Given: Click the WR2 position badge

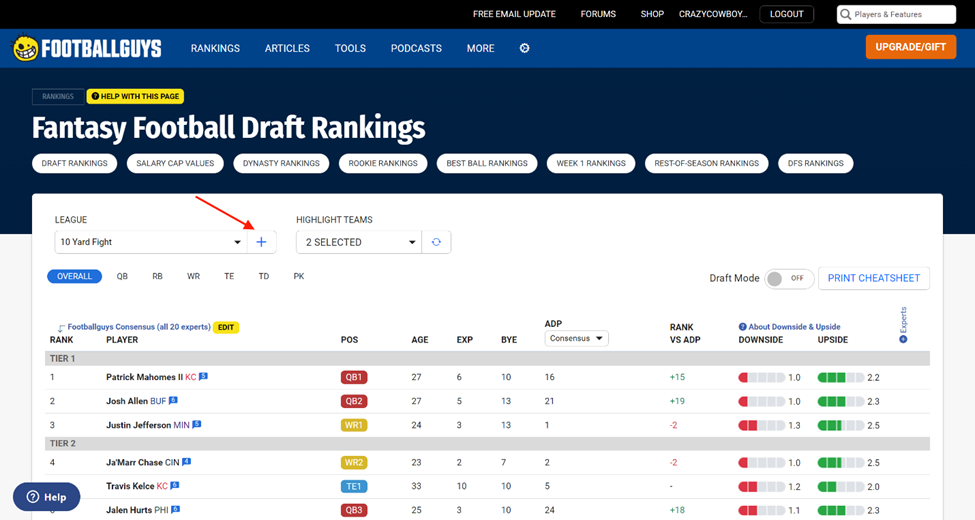Looking at the screenshot, I should point(354,463).
